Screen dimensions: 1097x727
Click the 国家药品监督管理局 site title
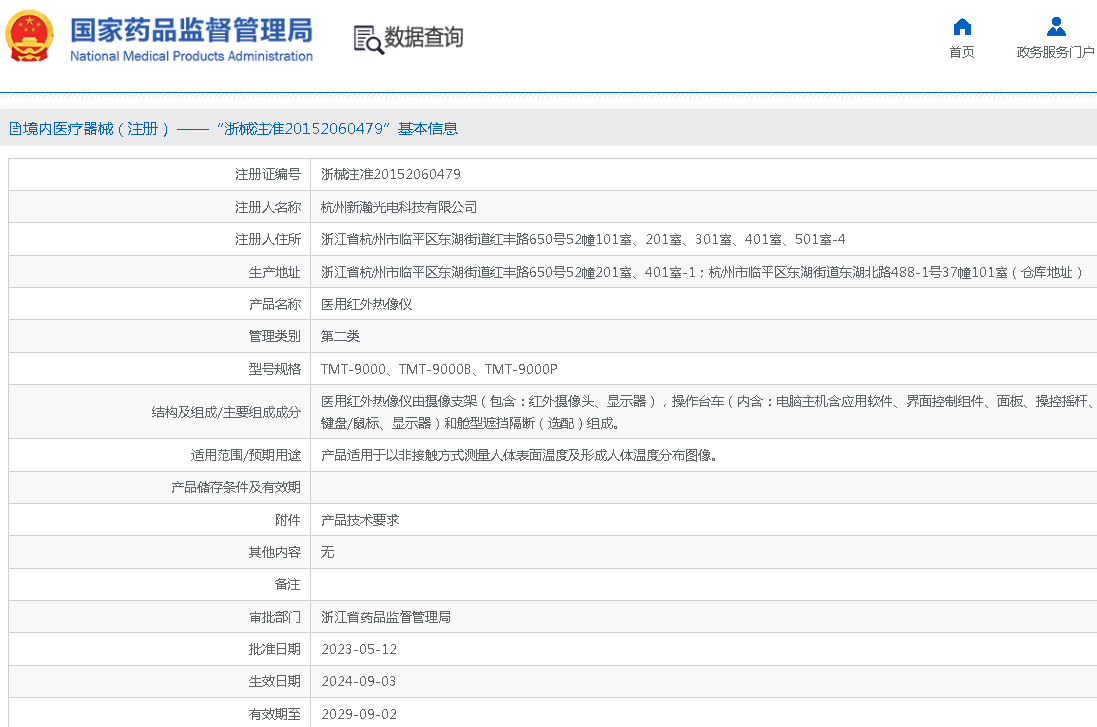pos(190,29)
